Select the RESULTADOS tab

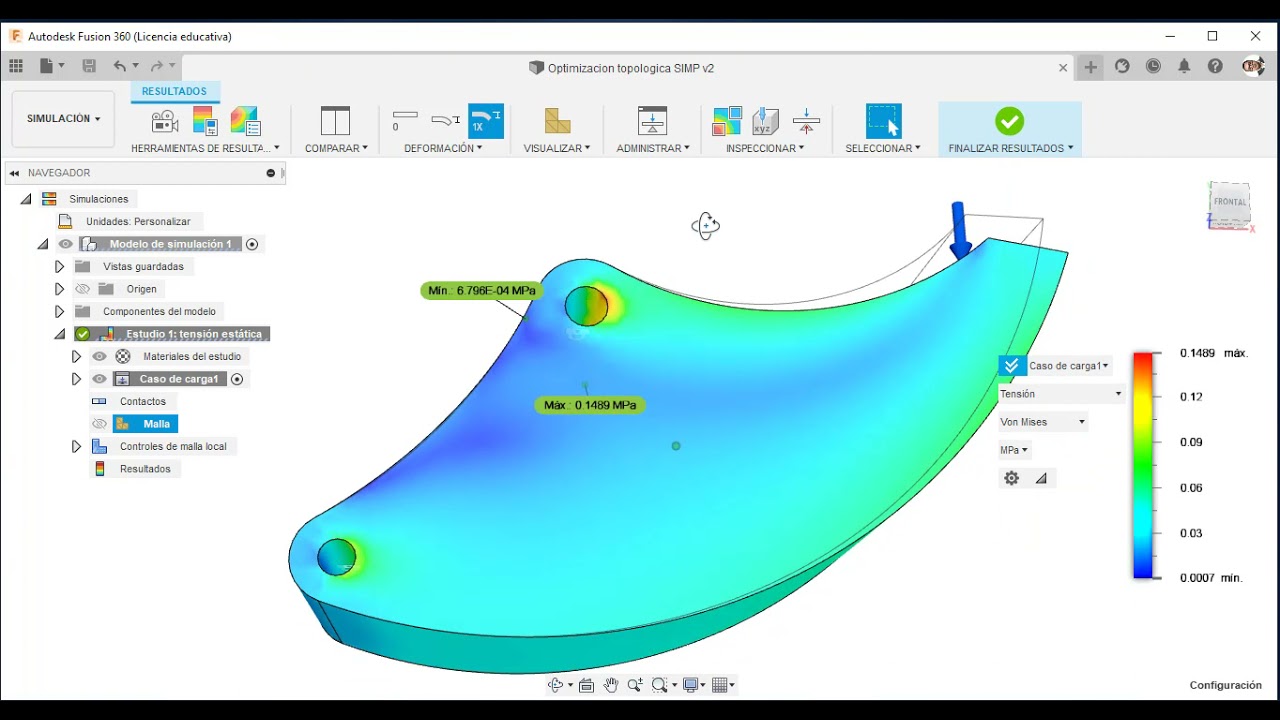pyautogui.click(x=174, y=91)
